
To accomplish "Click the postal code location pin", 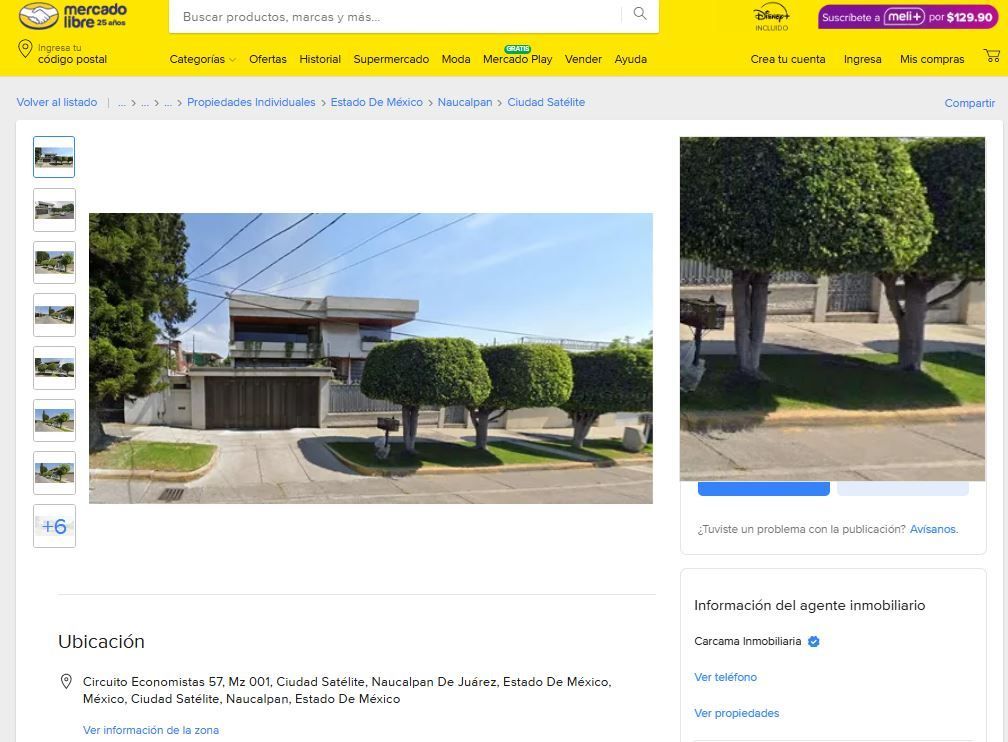I will point(25,50).
